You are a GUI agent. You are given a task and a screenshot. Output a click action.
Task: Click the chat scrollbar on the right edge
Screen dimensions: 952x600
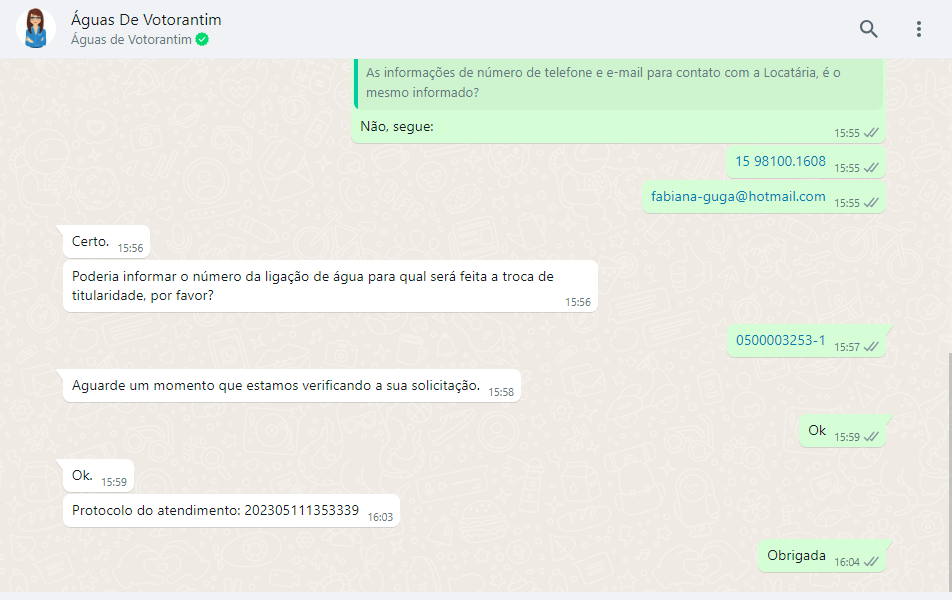pos(947,450)
